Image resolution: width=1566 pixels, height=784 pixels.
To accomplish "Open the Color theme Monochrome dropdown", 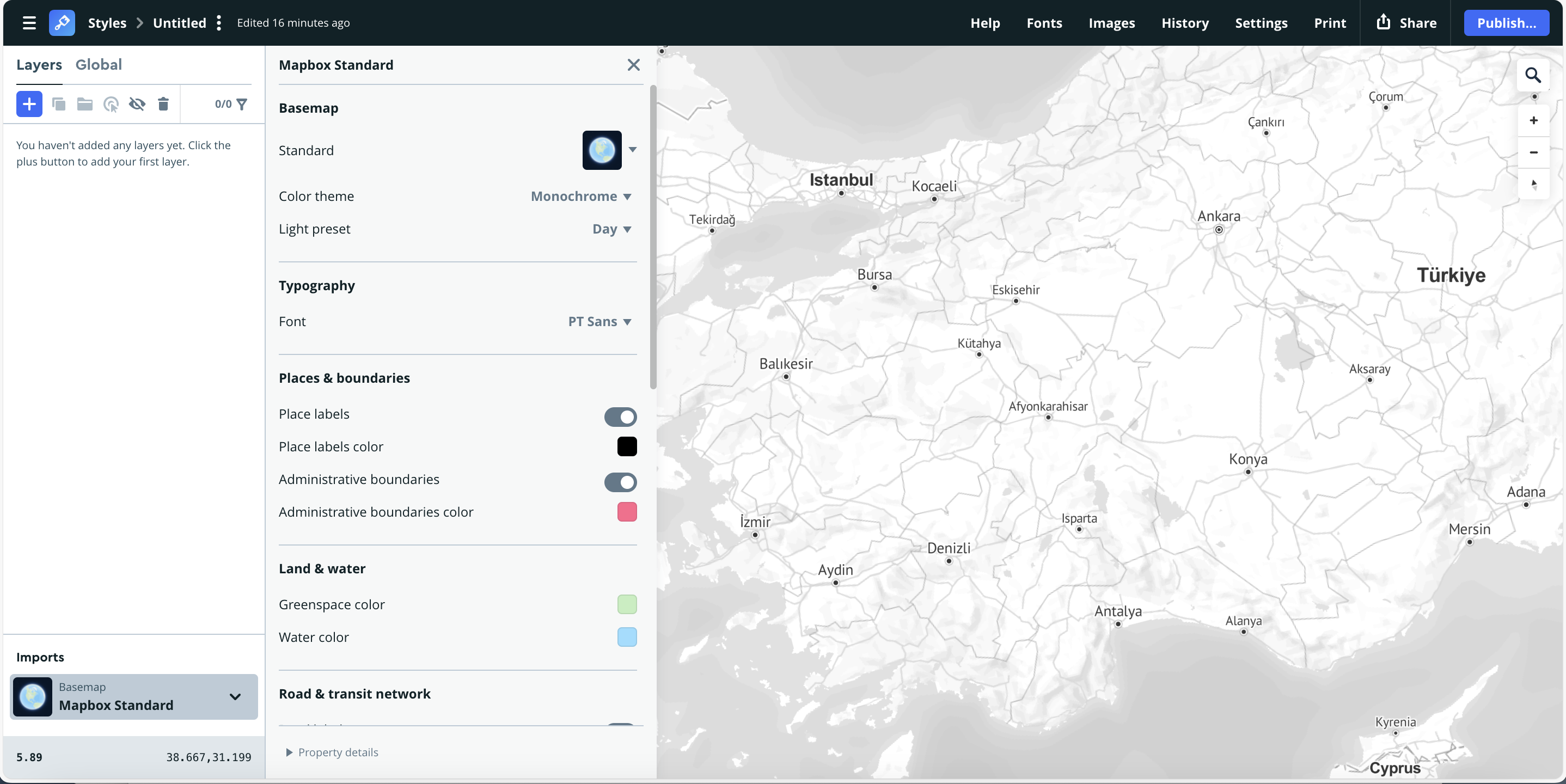I will pyautogui.click(x=580, y=195).
